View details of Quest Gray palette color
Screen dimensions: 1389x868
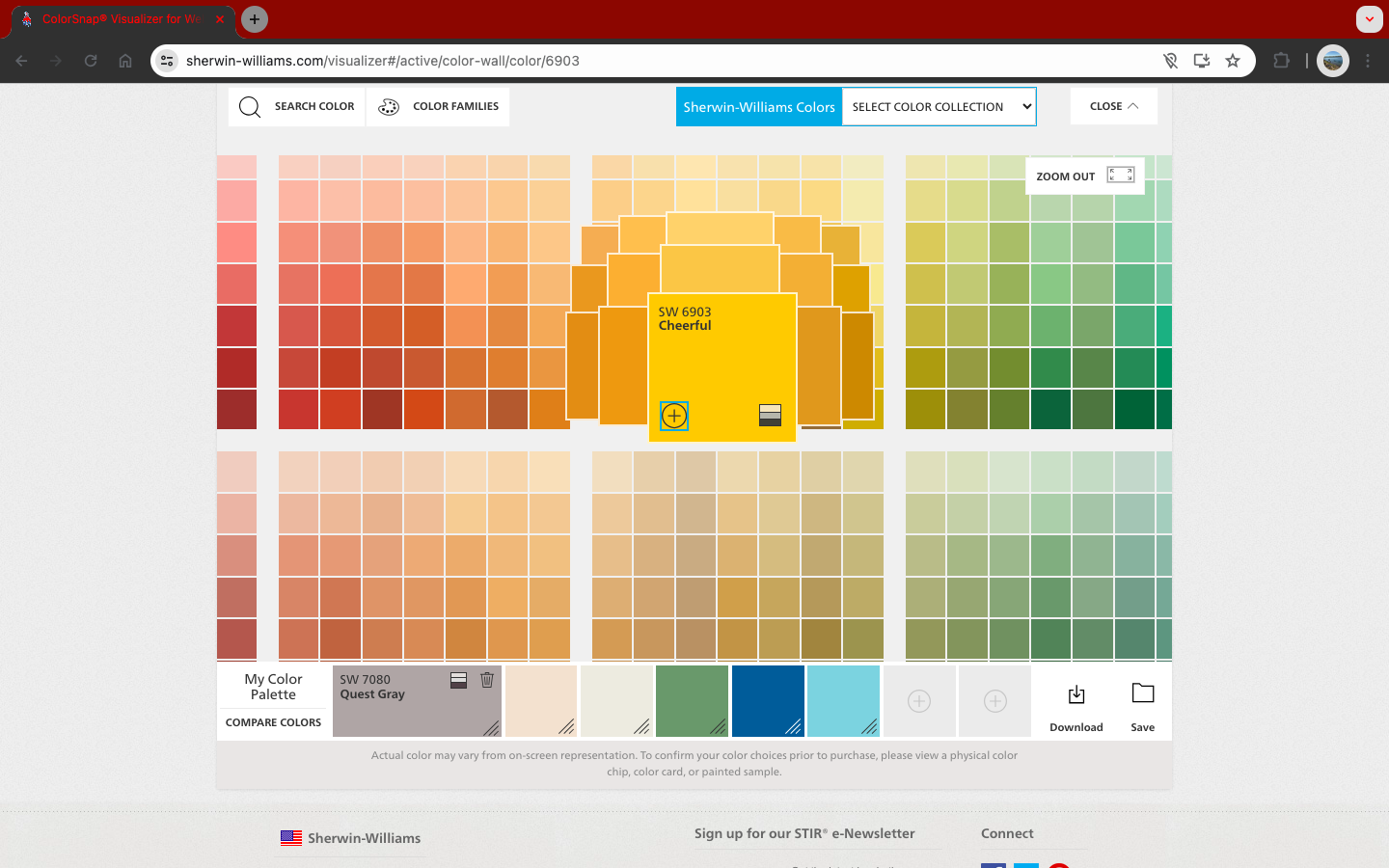459,680
